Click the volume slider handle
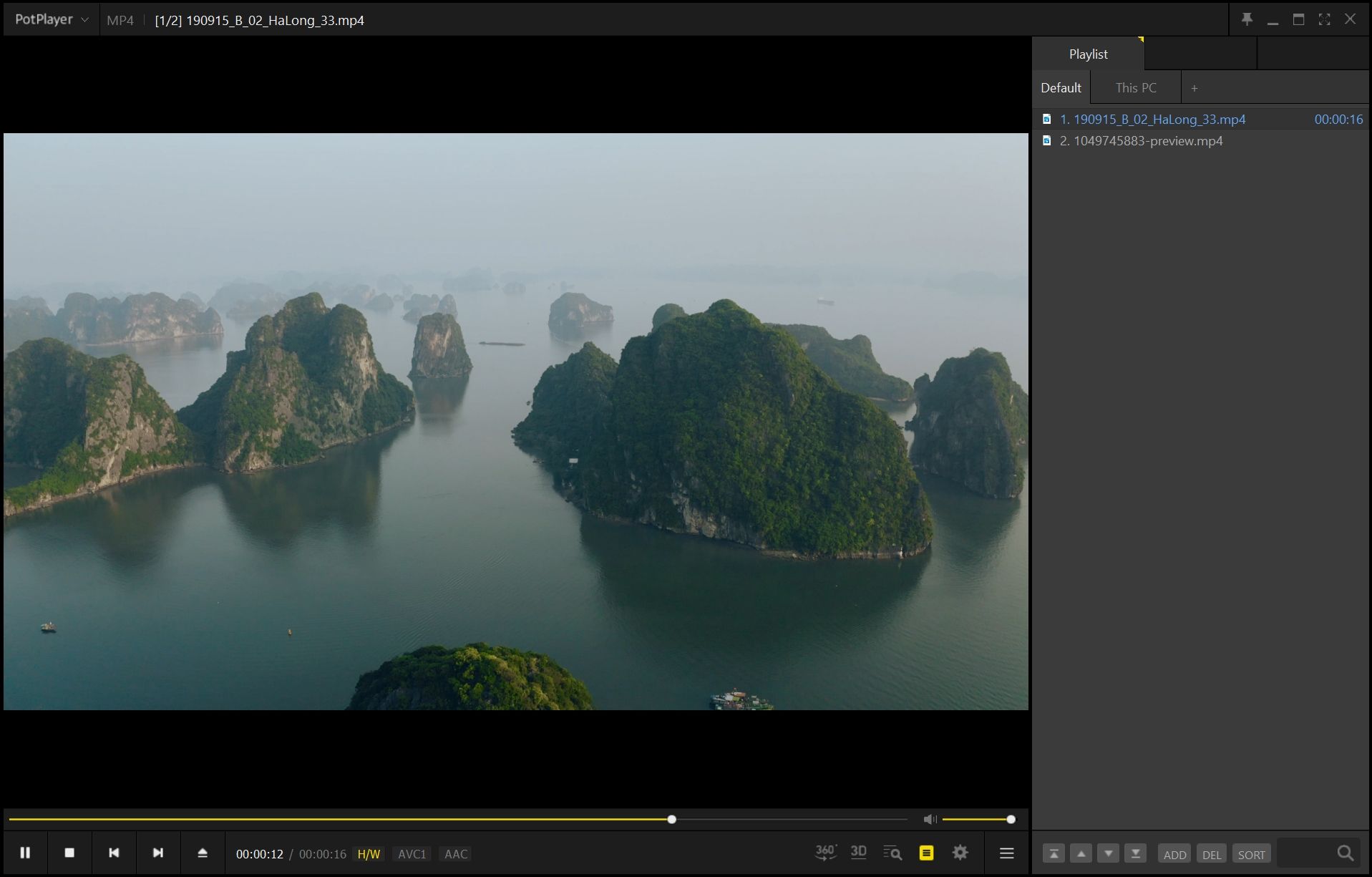 [1011, 819]
